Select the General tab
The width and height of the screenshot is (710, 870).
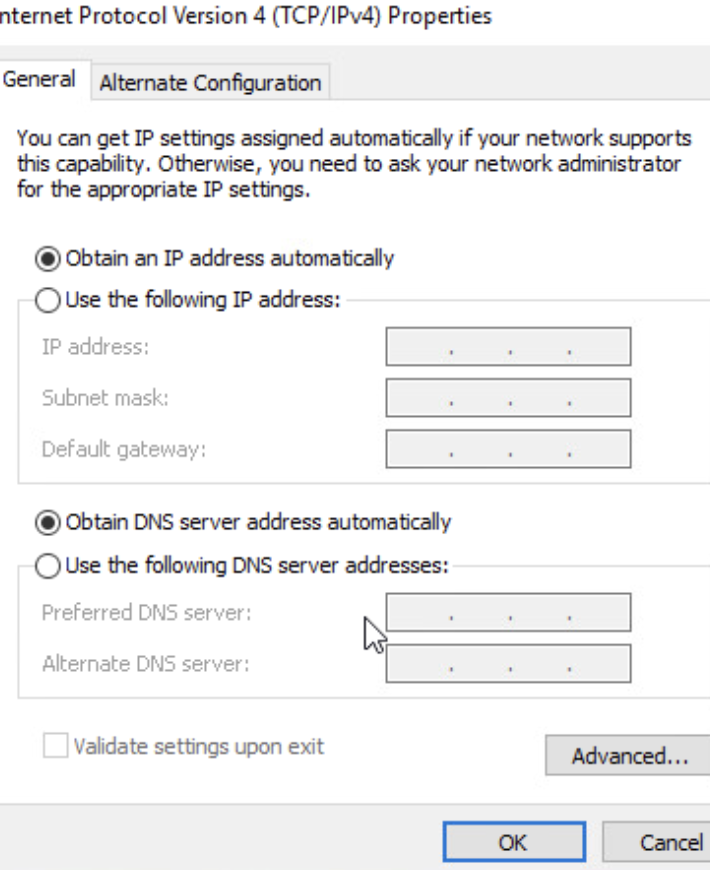40,80
